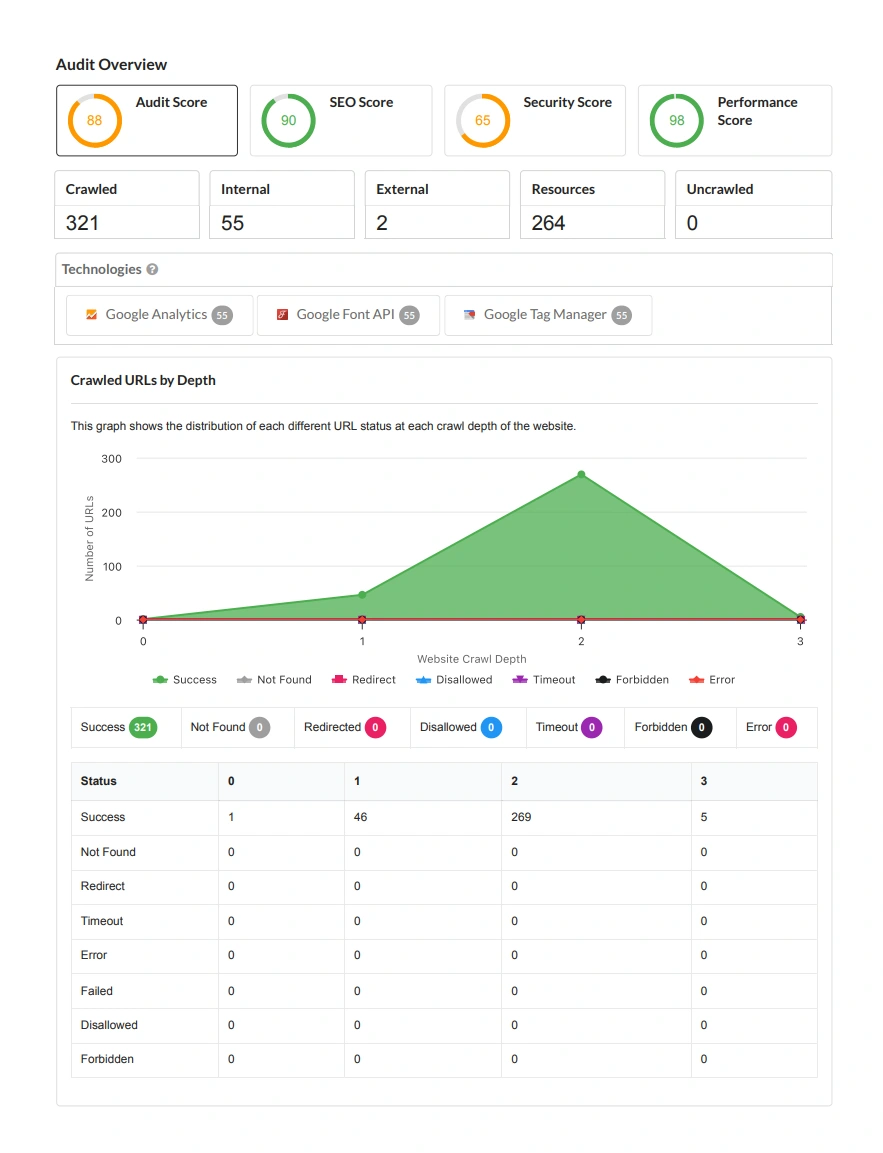Toggle the Disallowed legend series
Screen dimensions: 883x1153
[x=454, y=680]
